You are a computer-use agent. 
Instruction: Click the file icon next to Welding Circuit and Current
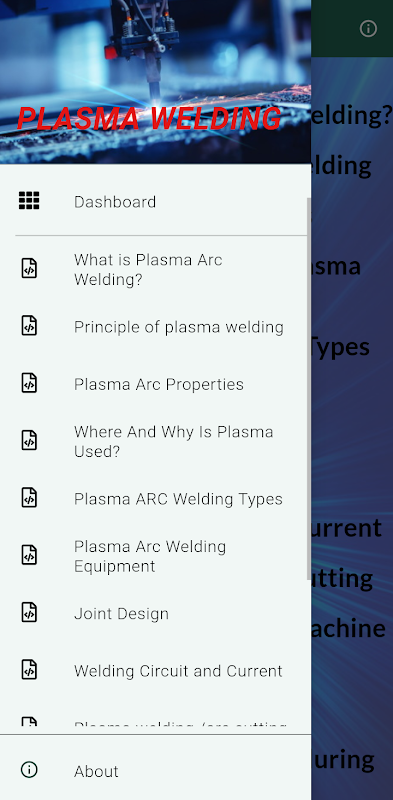29,669
